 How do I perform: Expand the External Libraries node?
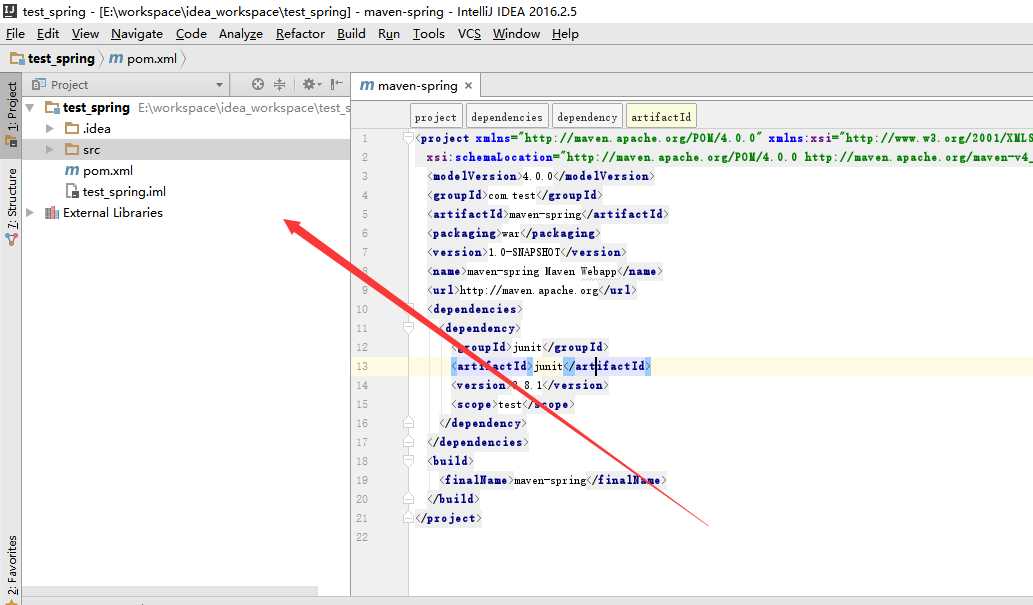pos(30,212)
